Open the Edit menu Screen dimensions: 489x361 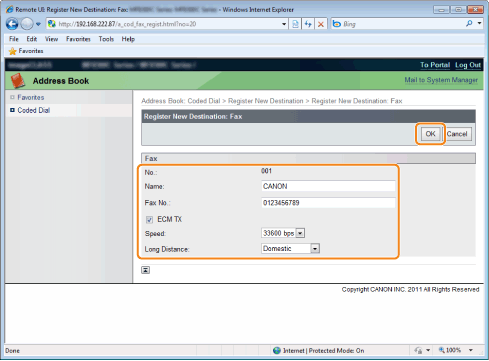click(32, 39)
